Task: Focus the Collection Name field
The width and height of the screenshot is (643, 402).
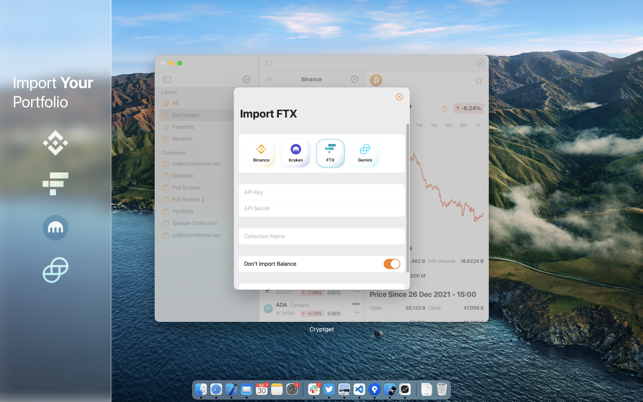Action: point(322,236)
